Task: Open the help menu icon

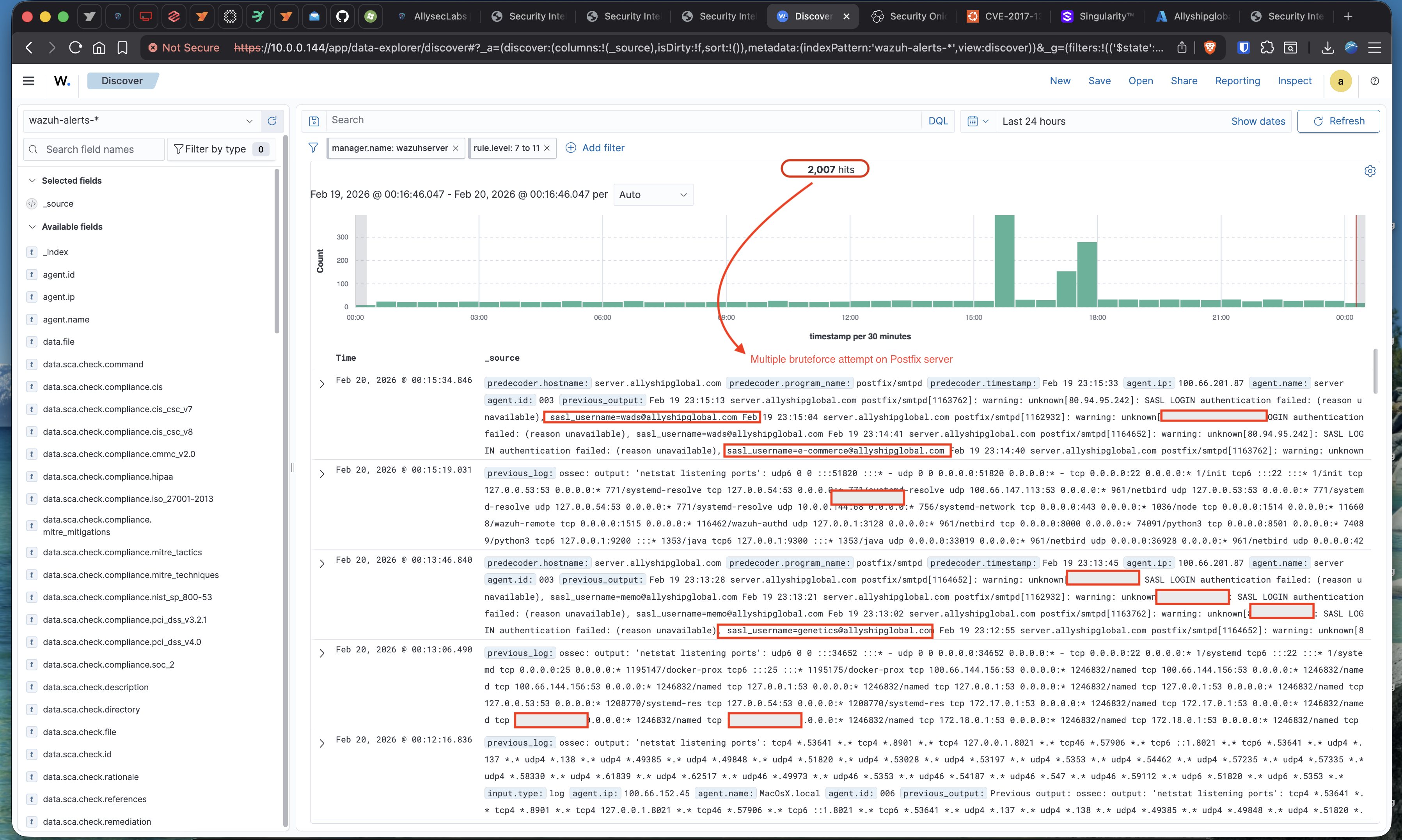Action: [1375, 81]
